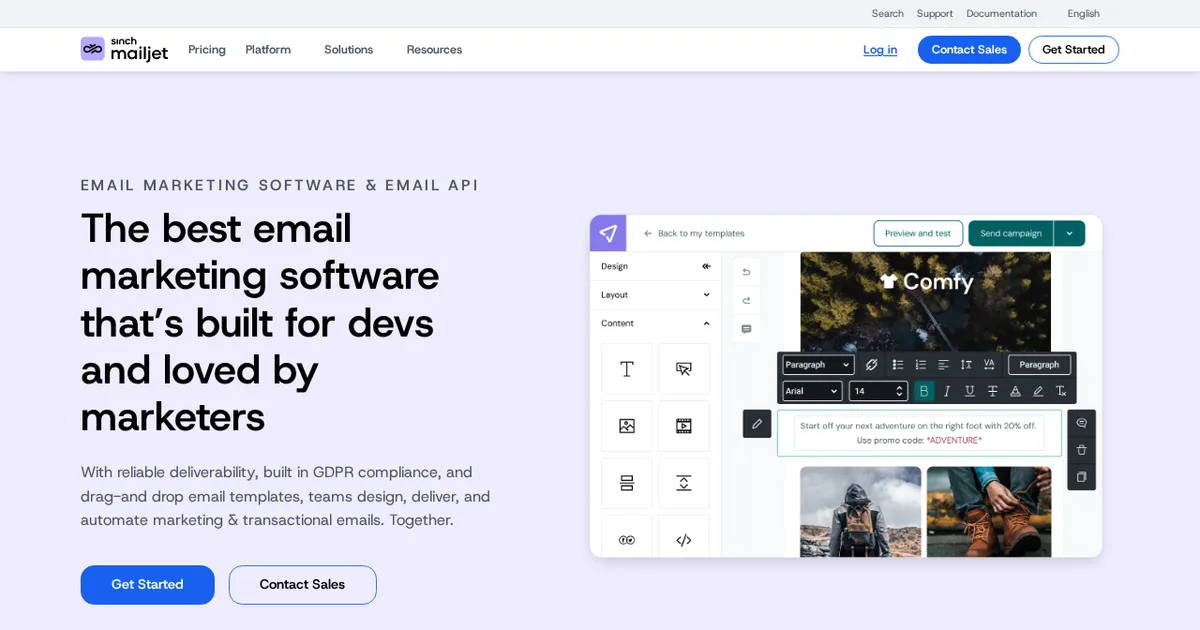Image resolution: width=1200 pixels, height=630 pixels.
Task: Open the text color picker icon
Action: pos(1015,391)
